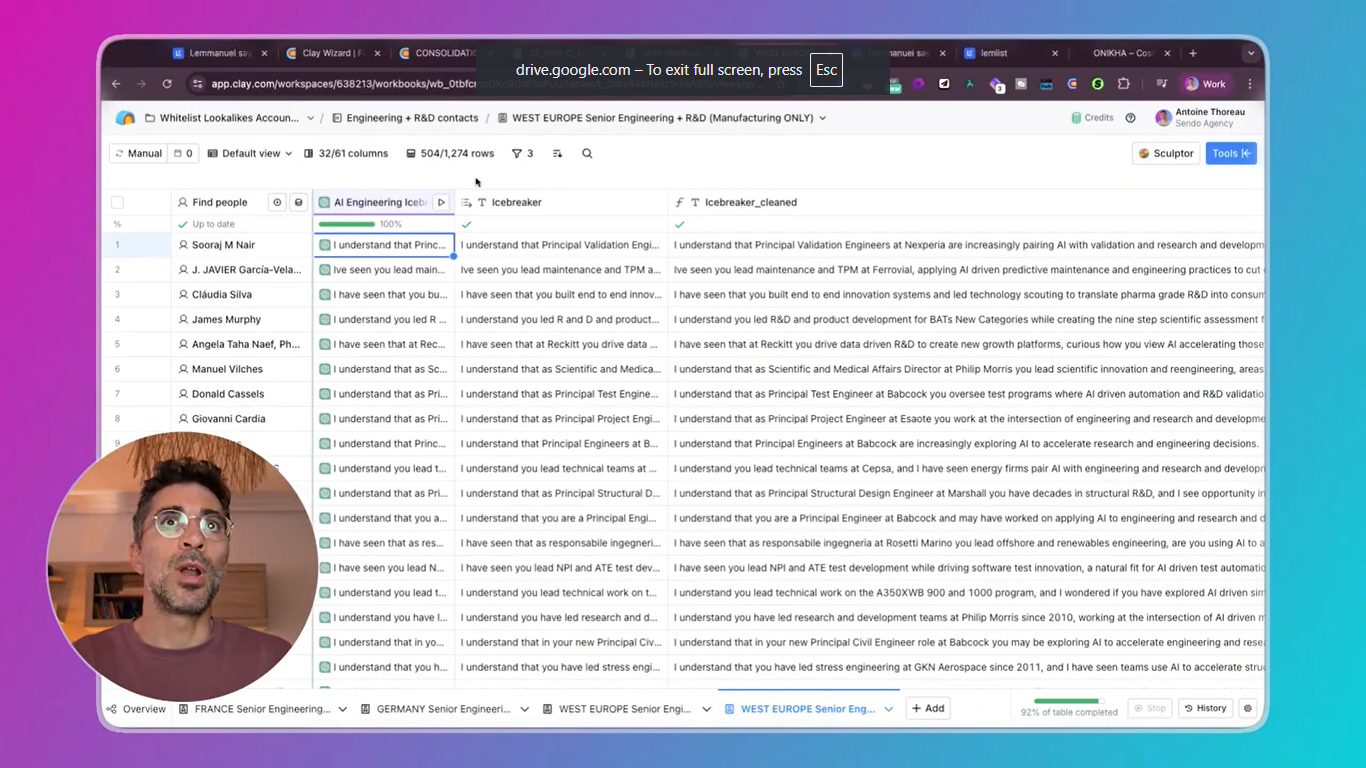Open the History button
The width and height of the screenshot is (1366, 768).
point(1205,708)
